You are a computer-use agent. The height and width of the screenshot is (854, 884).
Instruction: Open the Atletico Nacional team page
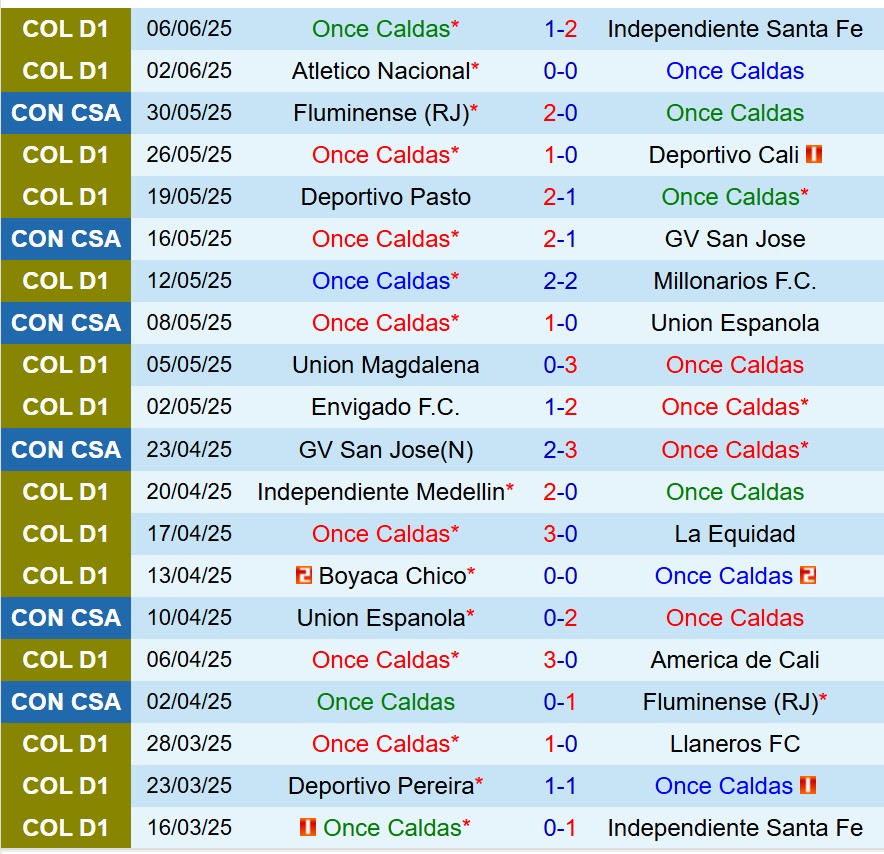click(381, 71)
